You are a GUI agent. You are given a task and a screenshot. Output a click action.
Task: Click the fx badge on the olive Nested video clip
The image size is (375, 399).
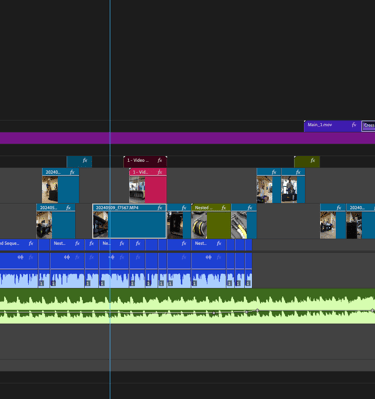pyautogui.click(x=224, y=208)
